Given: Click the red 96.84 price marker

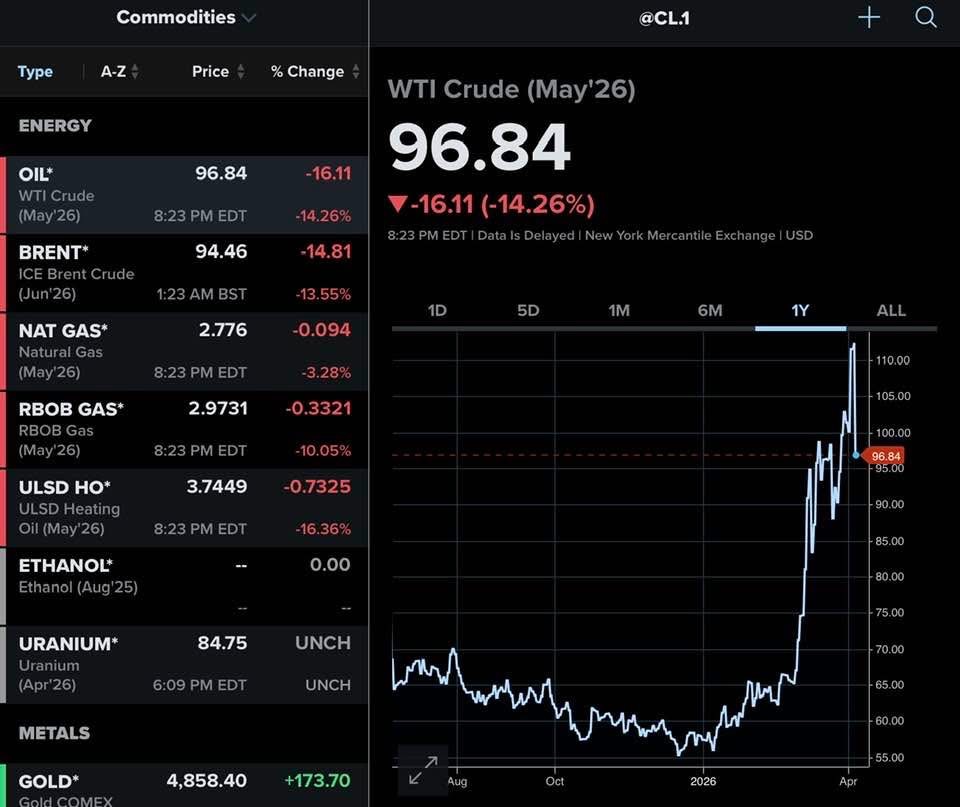Looking at the screenshot, I should tap(886, 456).
